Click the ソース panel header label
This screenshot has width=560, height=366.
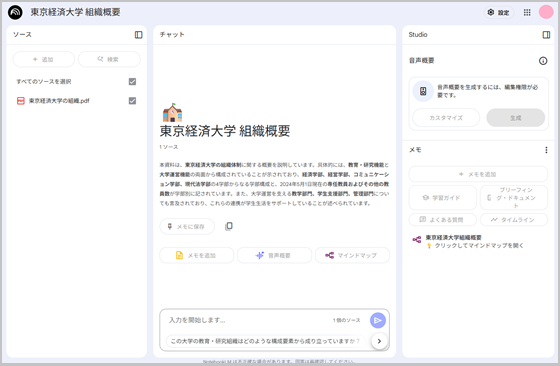(x=22, y=35)
